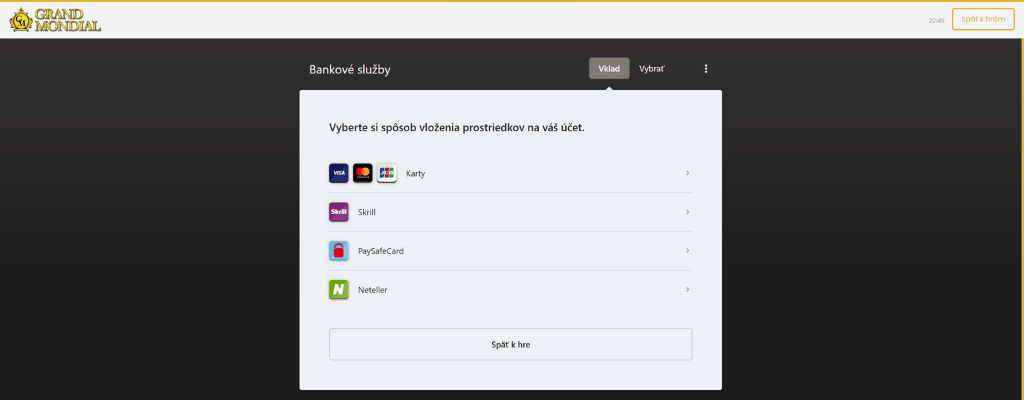Viewport: 1024px width, 400px height.
Task: Expand the Skrill row chevron arrow
Action: coord(688,212)
